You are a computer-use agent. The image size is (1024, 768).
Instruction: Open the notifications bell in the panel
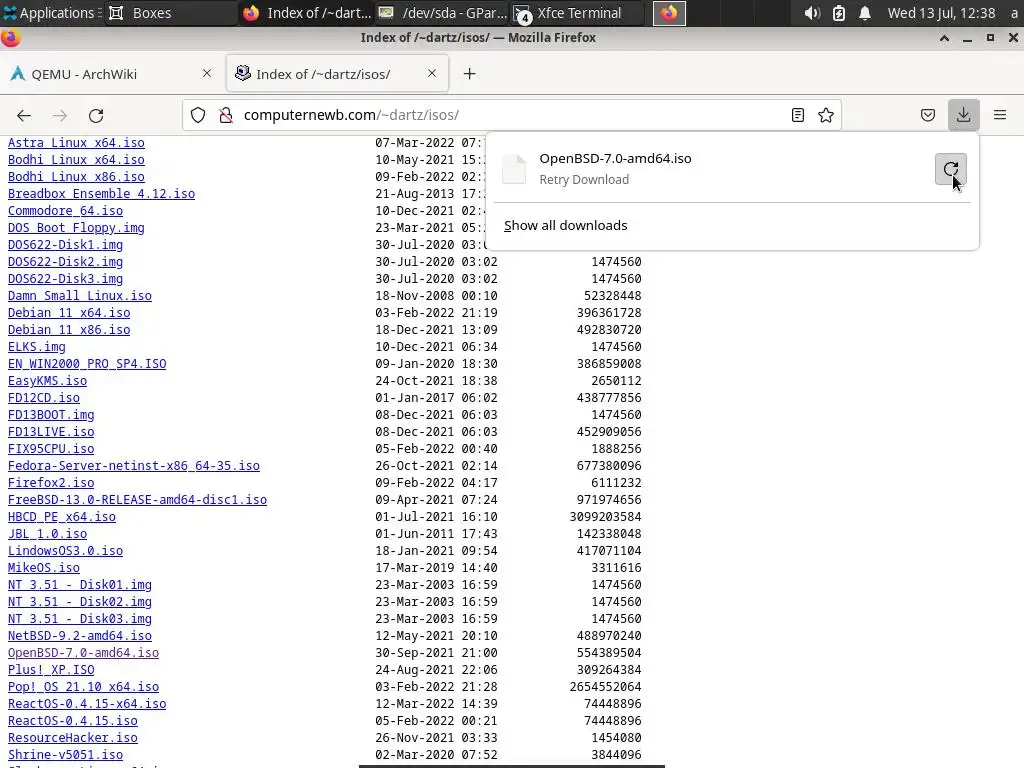click(865, 13)
